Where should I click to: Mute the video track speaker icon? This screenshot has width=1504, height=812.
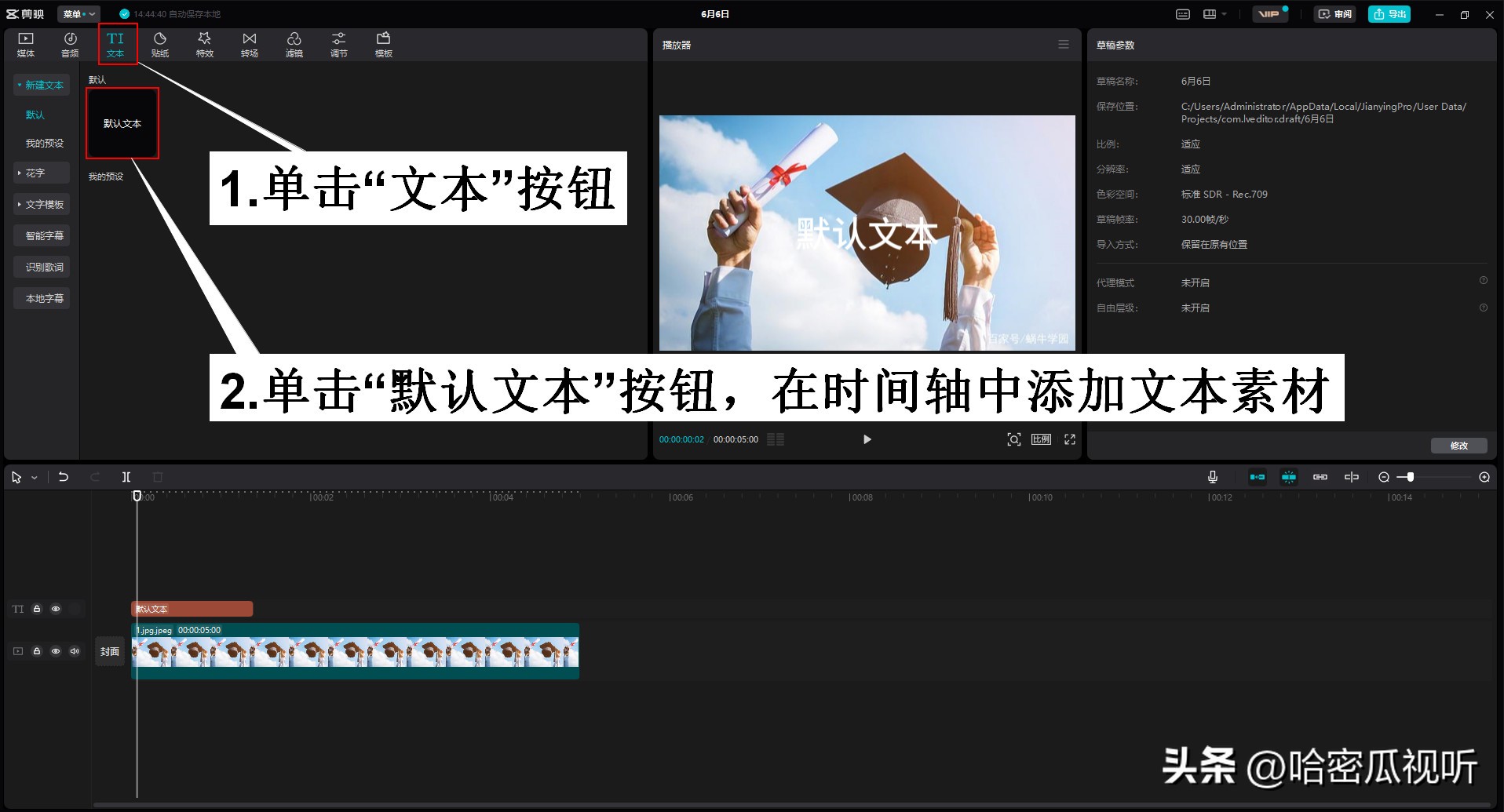coord(75,651)
